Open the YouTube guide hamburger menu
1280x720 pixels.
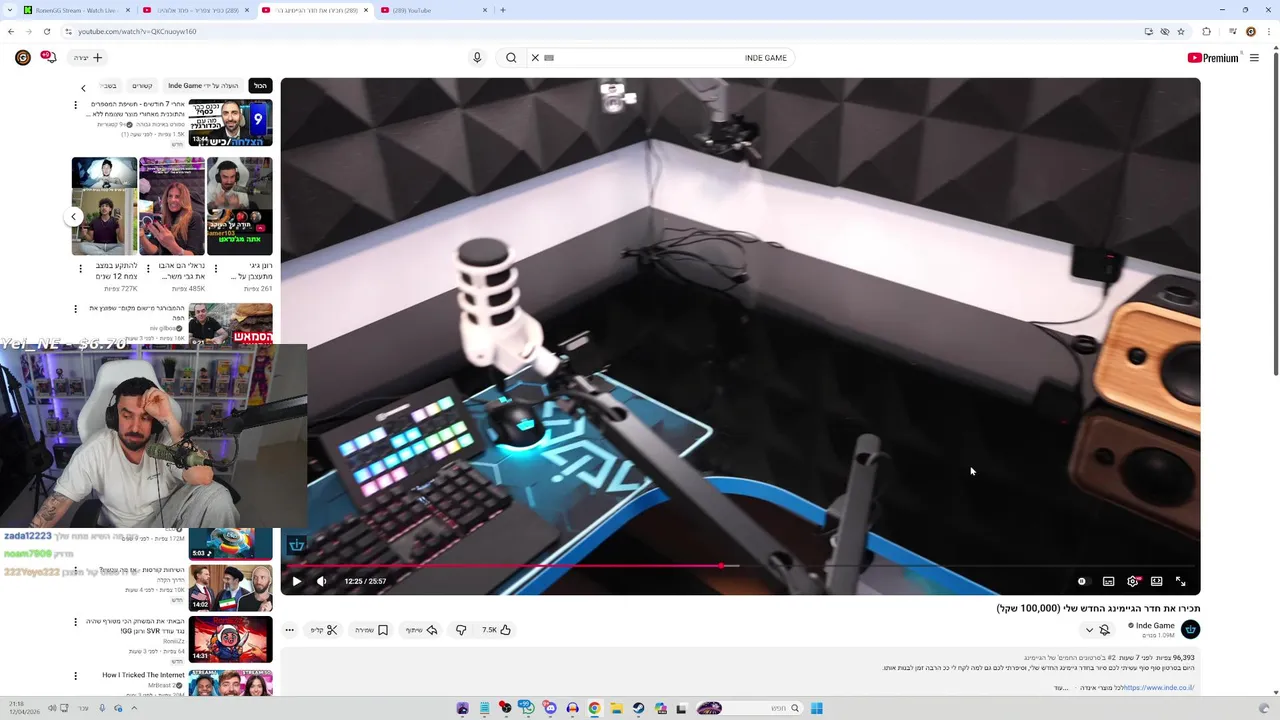pos(1254,58)
